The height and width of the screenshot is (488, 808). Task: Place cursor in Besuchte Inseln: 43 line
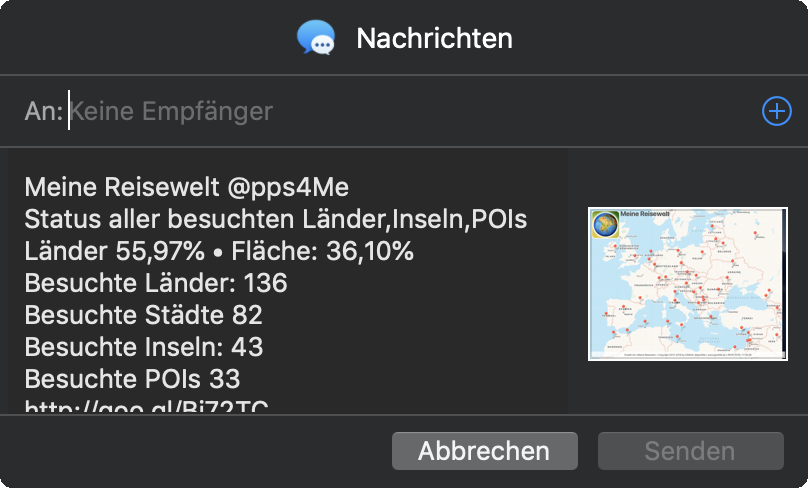[x=144, y=347]
